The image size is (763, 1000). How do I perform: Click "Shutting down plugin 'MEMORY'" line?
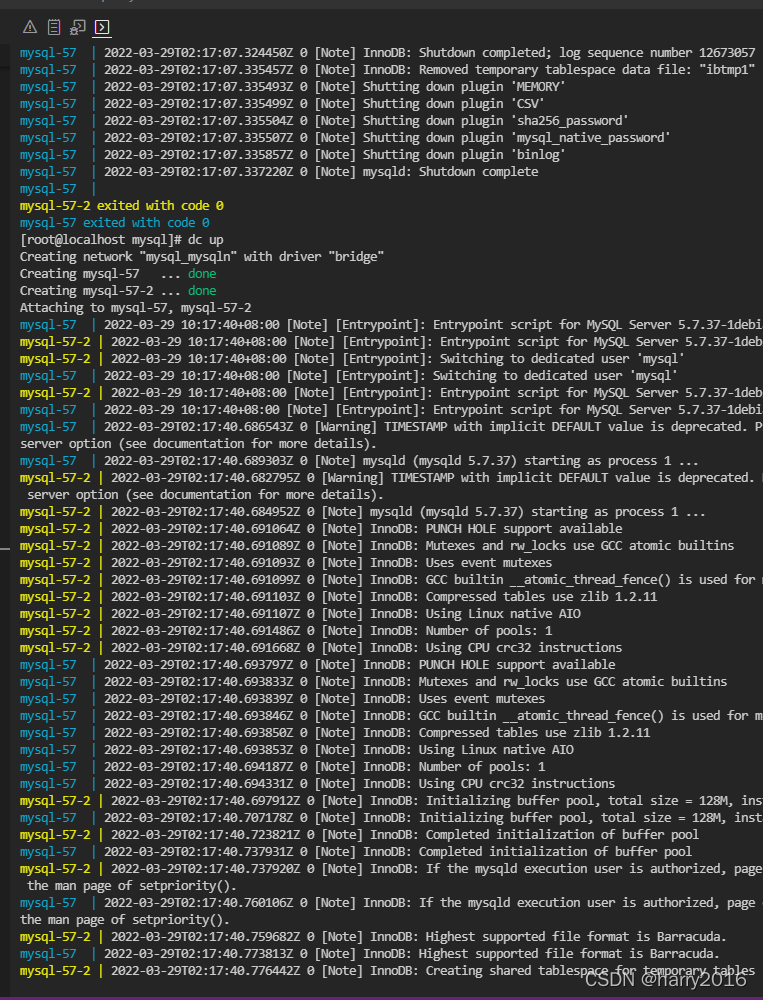tap(293, 87)
